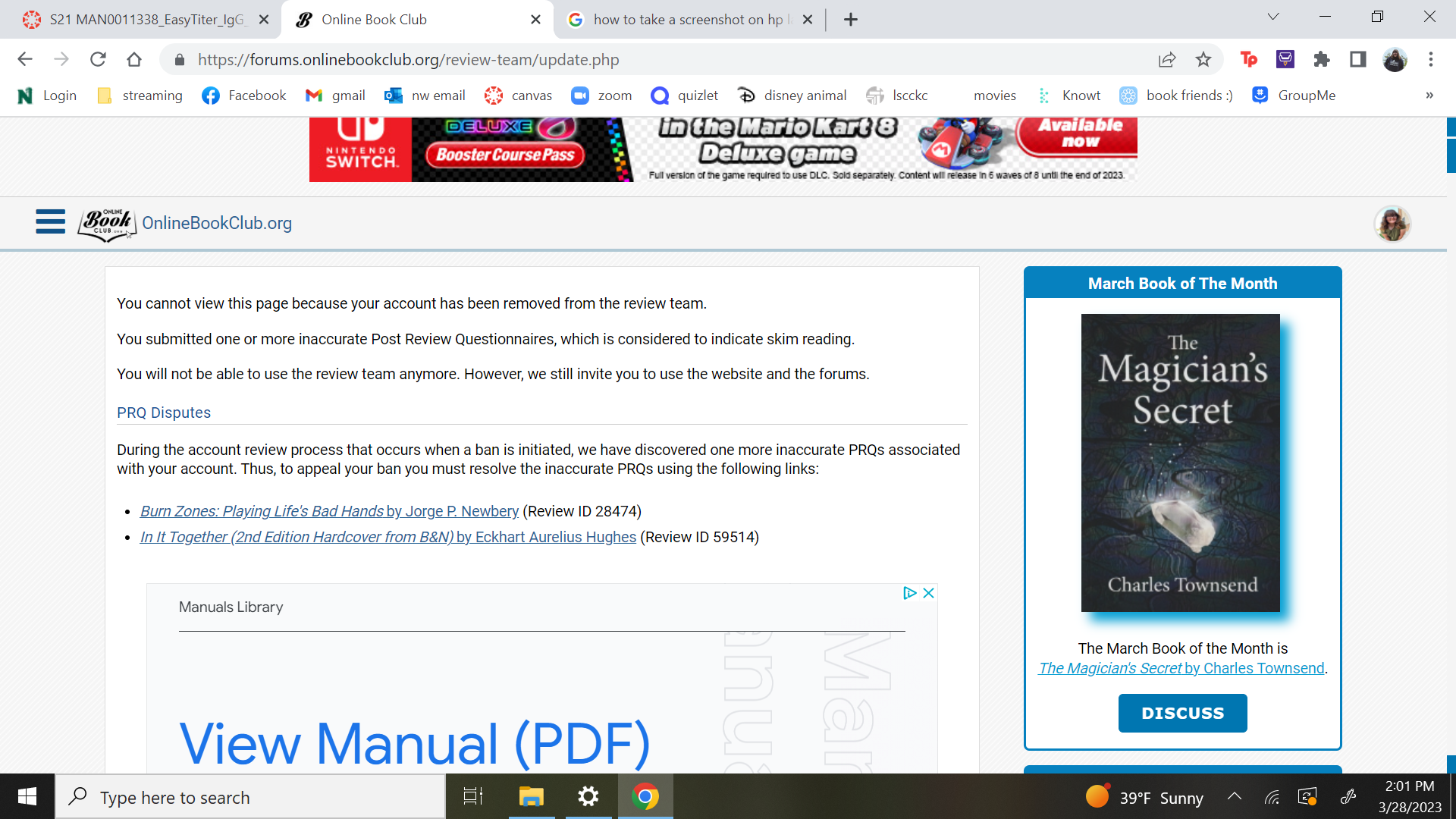Click the red Tp extension icon
This screenshot has width=1456, height=819.
click(1249, 59)
